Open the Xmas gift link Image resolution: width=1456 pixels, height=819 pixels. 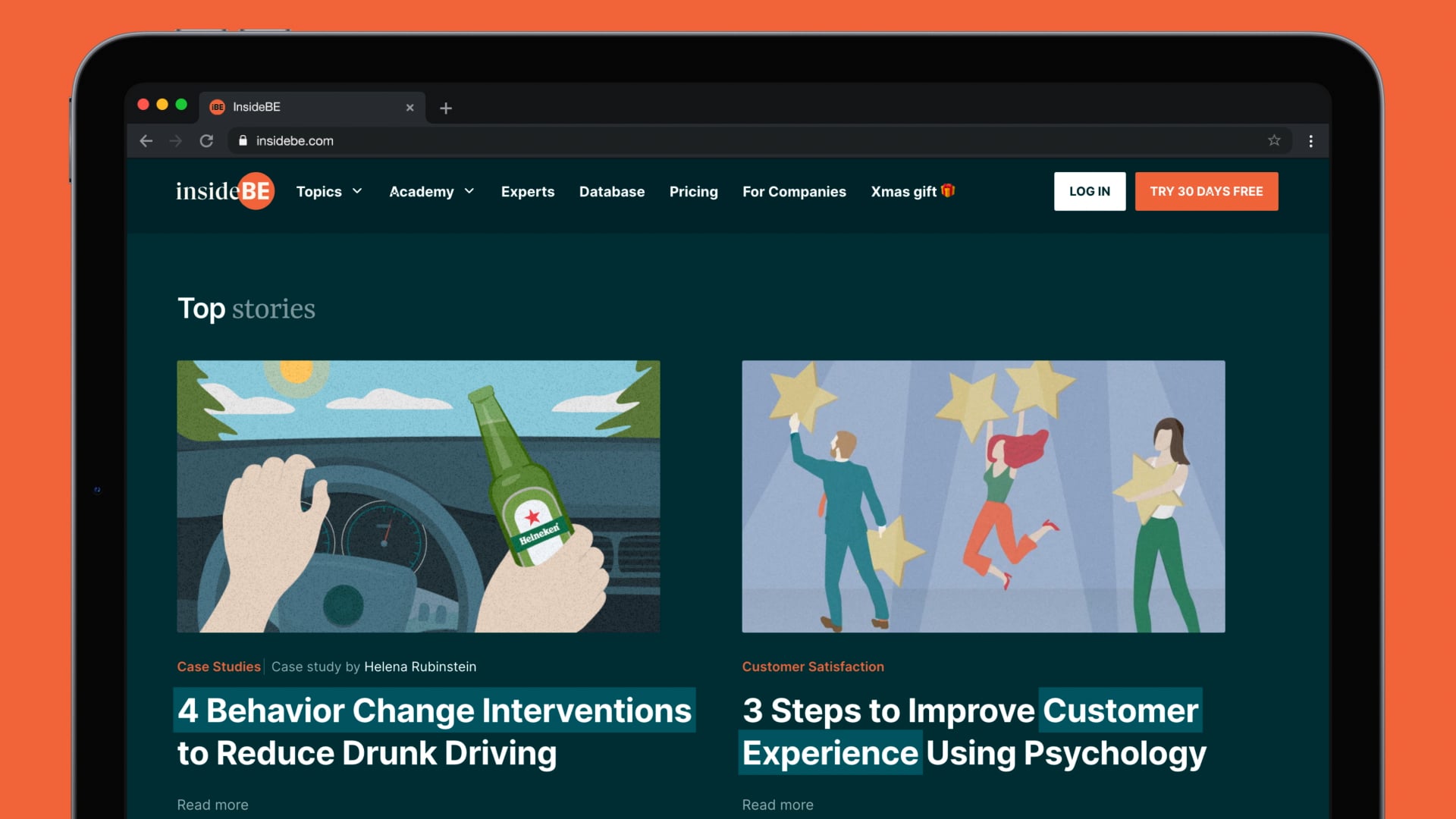coord(912,192)
